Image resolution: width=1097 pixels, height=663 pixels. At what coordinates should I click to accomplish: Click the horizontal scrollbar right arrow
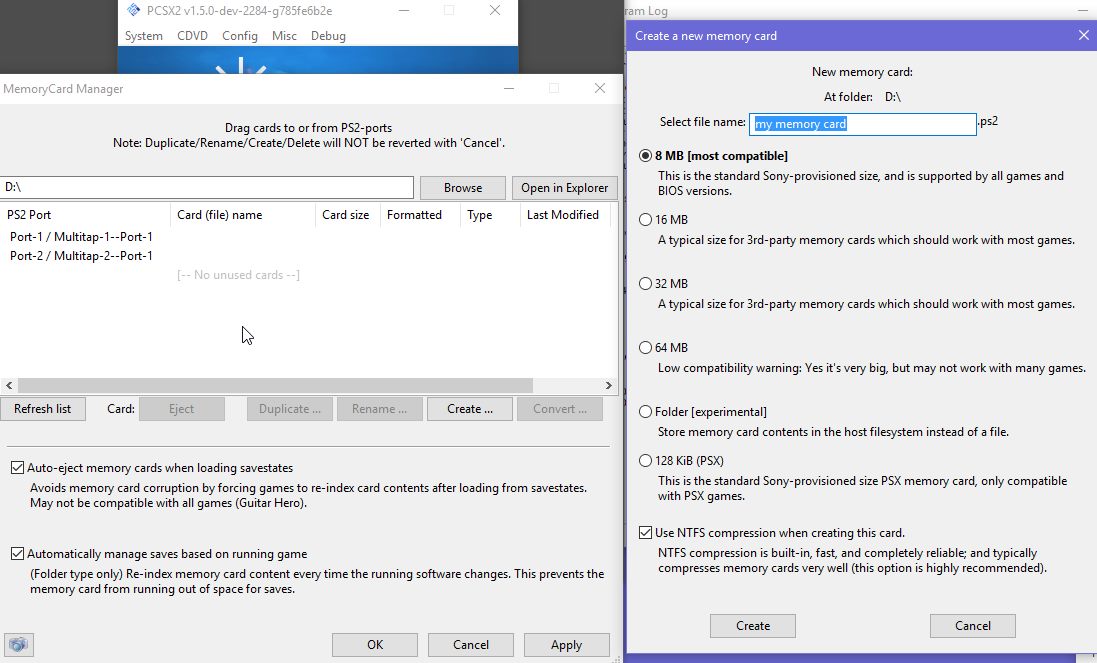(608, 385)
